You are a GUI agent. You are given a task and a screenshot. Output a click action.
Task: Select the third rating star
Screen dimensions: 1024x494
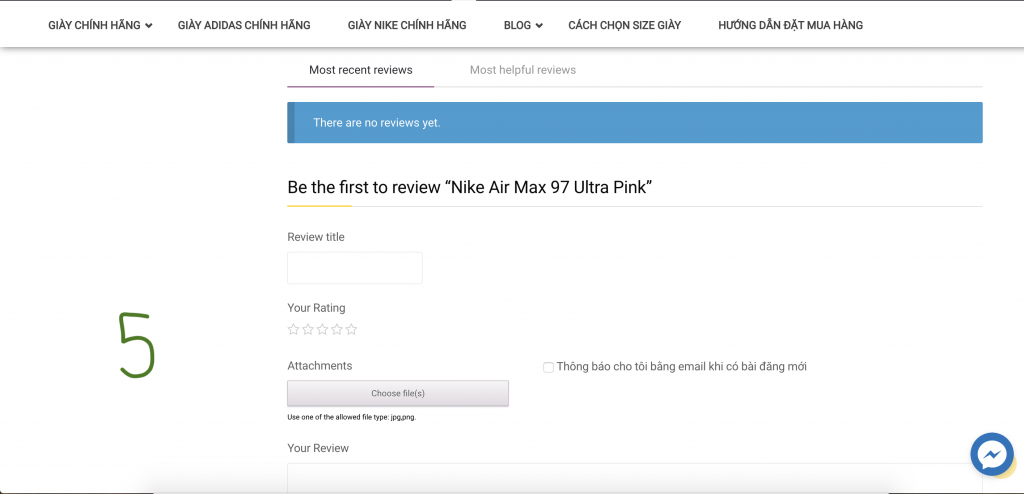click(322, 329)
